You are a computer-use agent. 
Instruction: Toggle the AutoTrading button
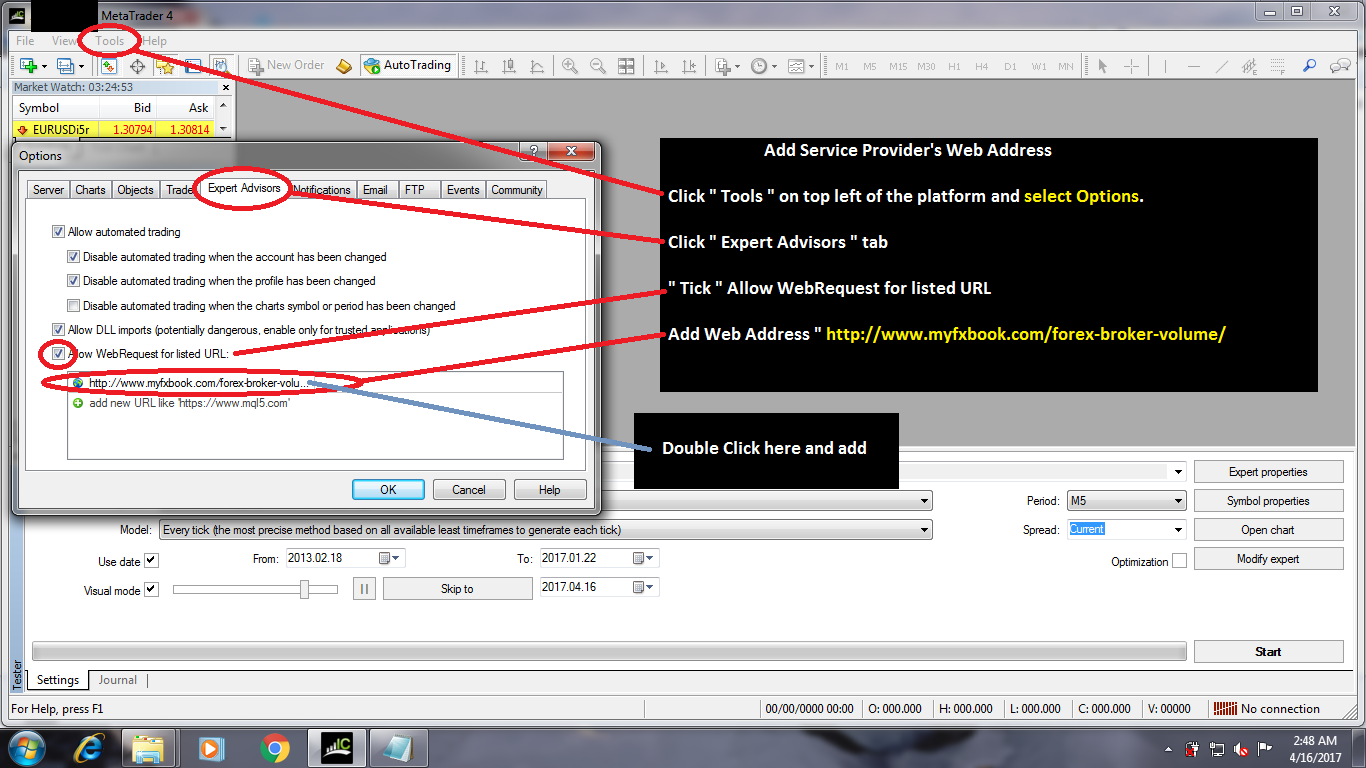408,66
